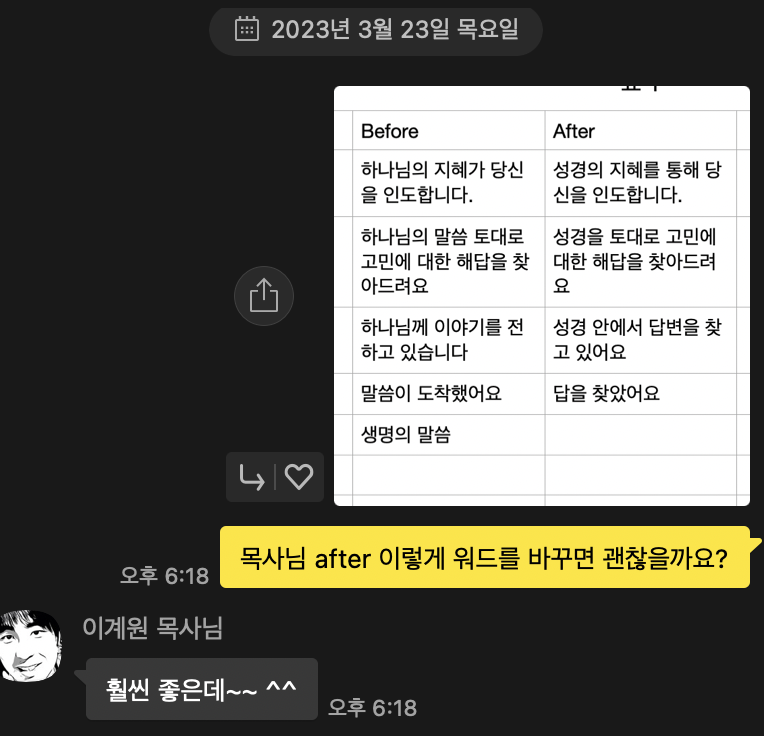
Task: Open the shared table image
Action: pyautogui.click(x=541, y=296)
